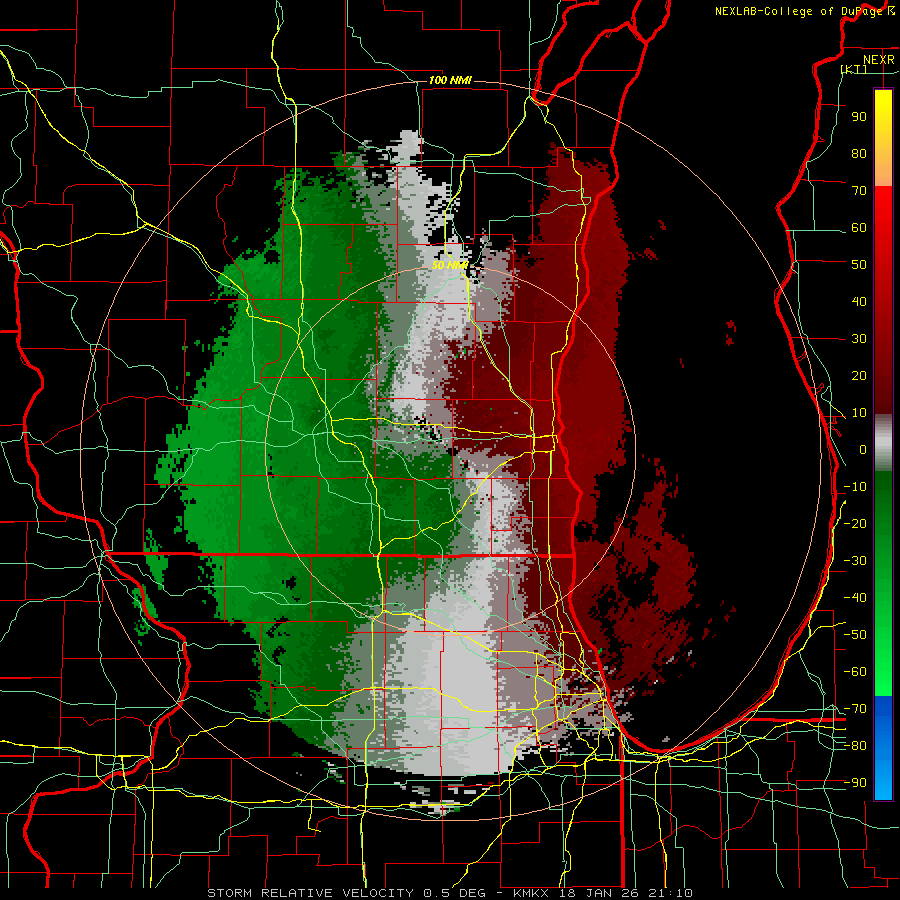Viewport: 900px width, 900px height.
Task: Click the NEXR label above the color scale
Action: [x=878, y=60]
